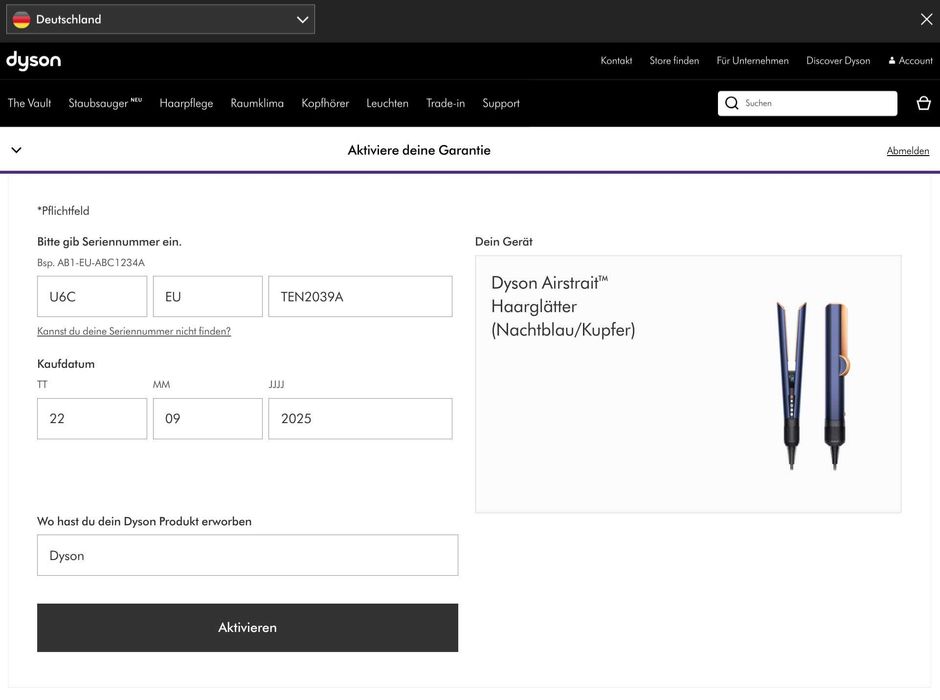Click the purchase location Dyson field
940x700 pixels.
(247, 555)
